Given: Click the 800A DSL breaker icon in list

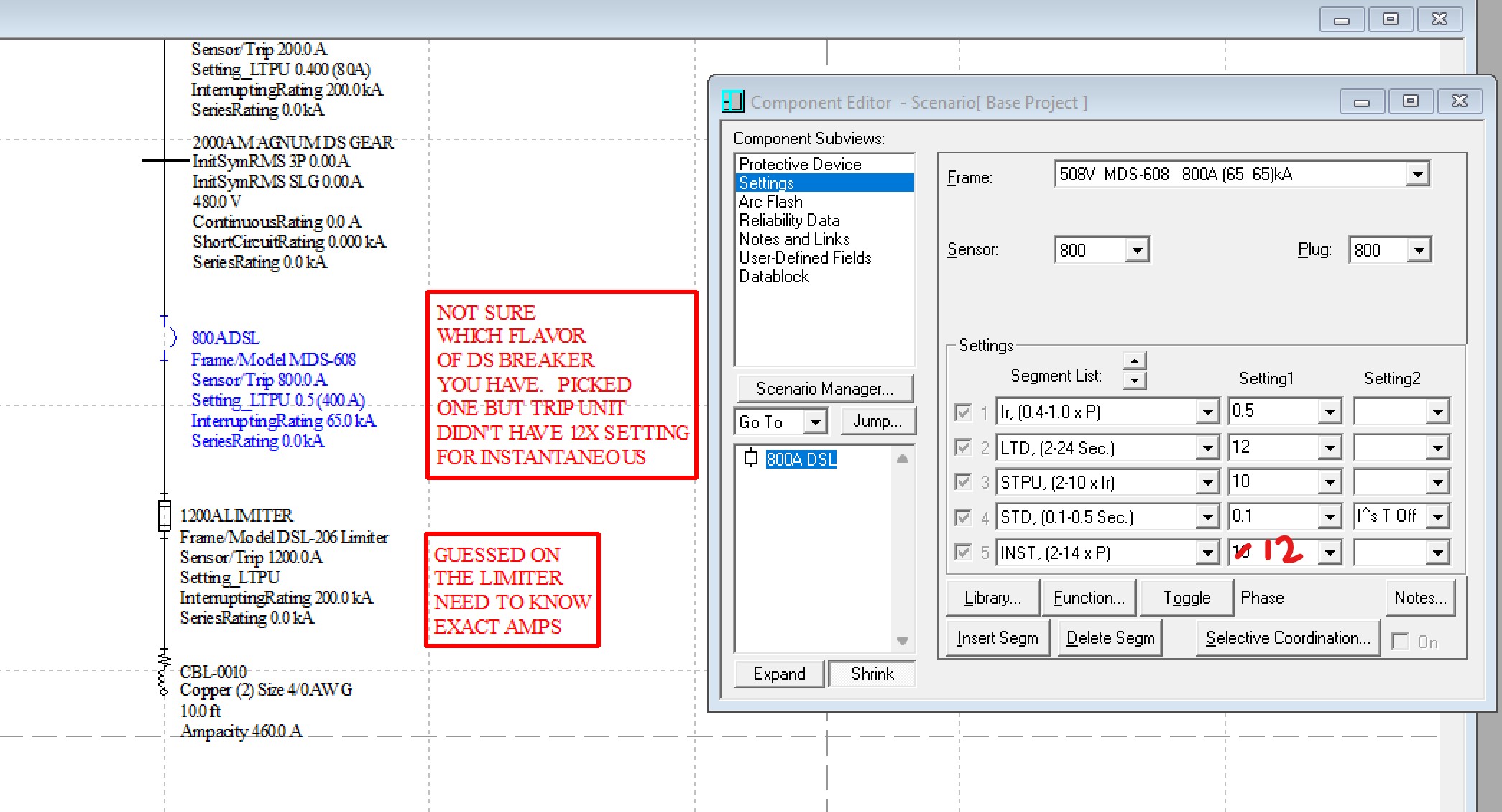Looking at the screenshot, I should pyautogui.click(x=751, y=458).
